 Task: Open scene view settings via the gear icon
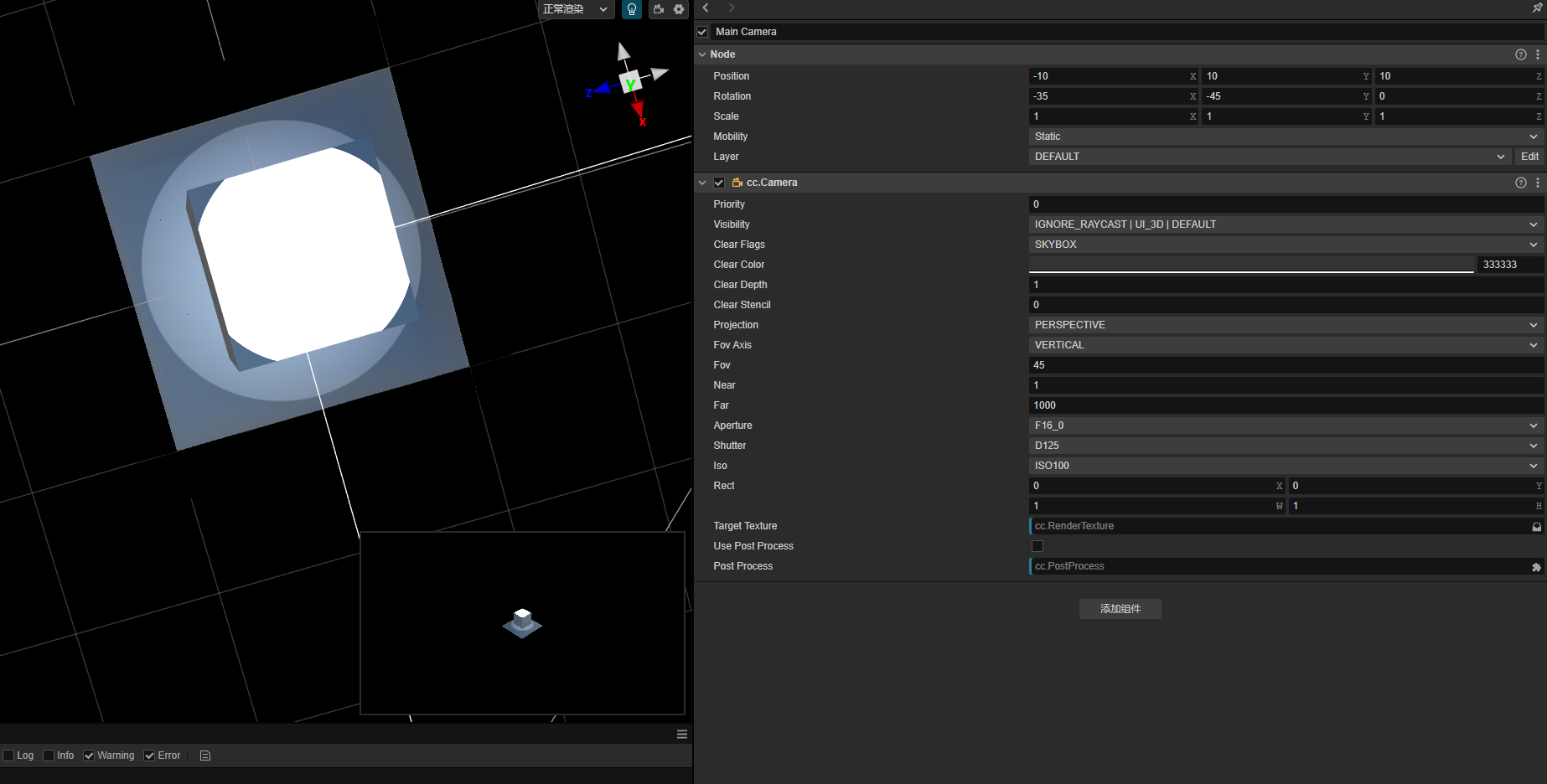coord(679,9)
